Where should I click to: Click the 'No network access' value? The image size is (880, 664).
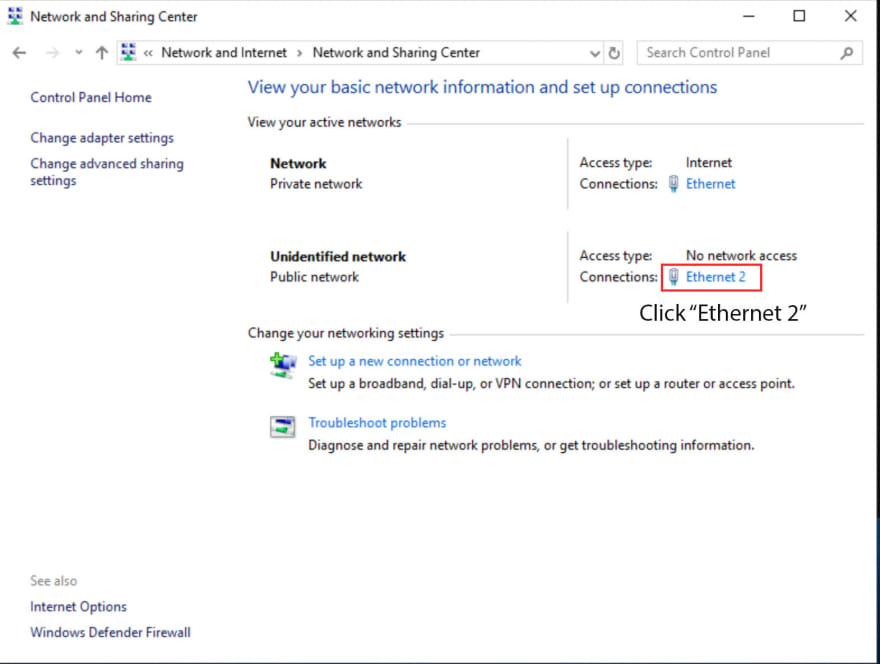(741, 255)
